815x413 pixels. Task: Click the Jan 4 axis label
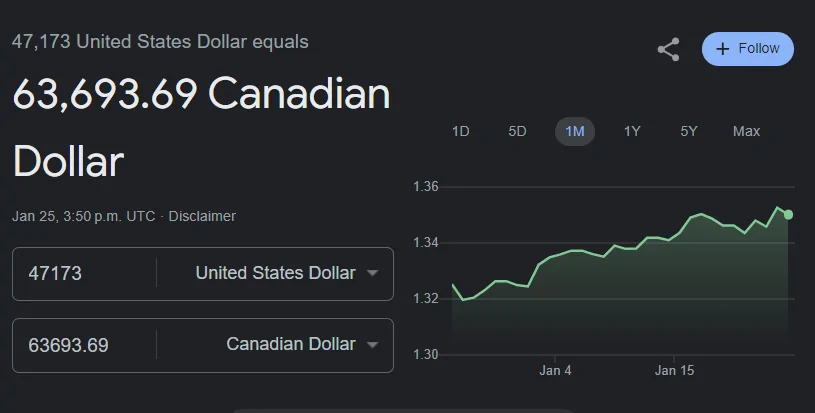(x=555, y=370)
